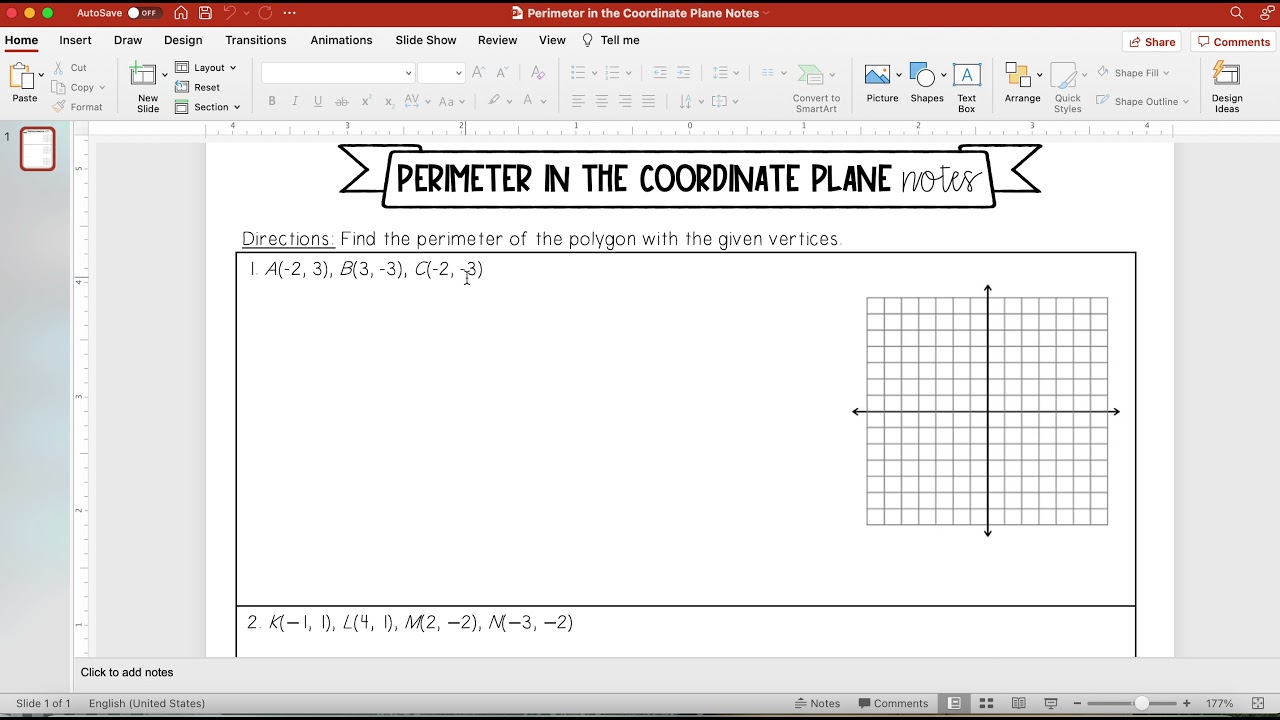Select slide 1 thumbnail
This screenshot has height=720, width=1280.
[x=38, y=149]
